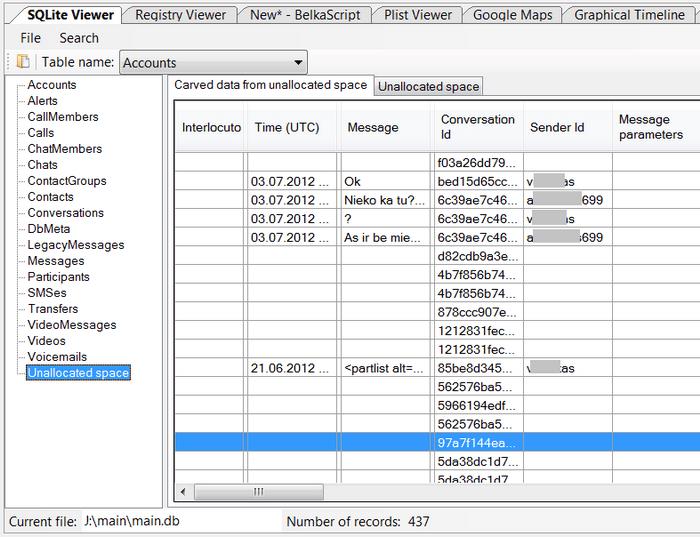Switch to the Registry Viewer tab
The image size is (700, 537).
[181, 15]
